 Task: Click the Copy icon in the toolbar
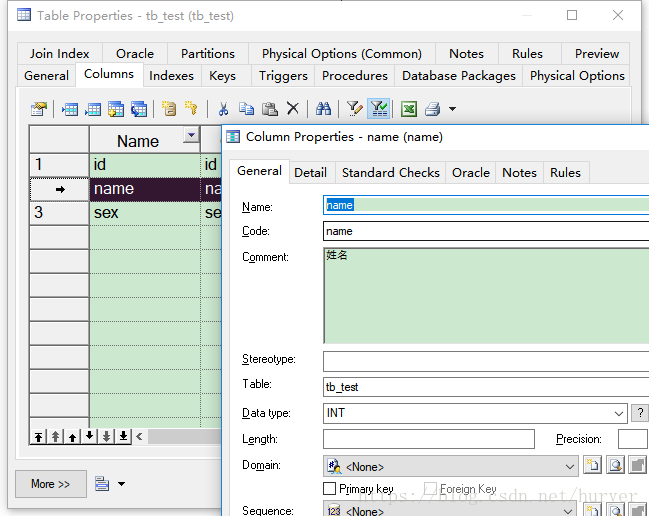(x=246, y=109)
